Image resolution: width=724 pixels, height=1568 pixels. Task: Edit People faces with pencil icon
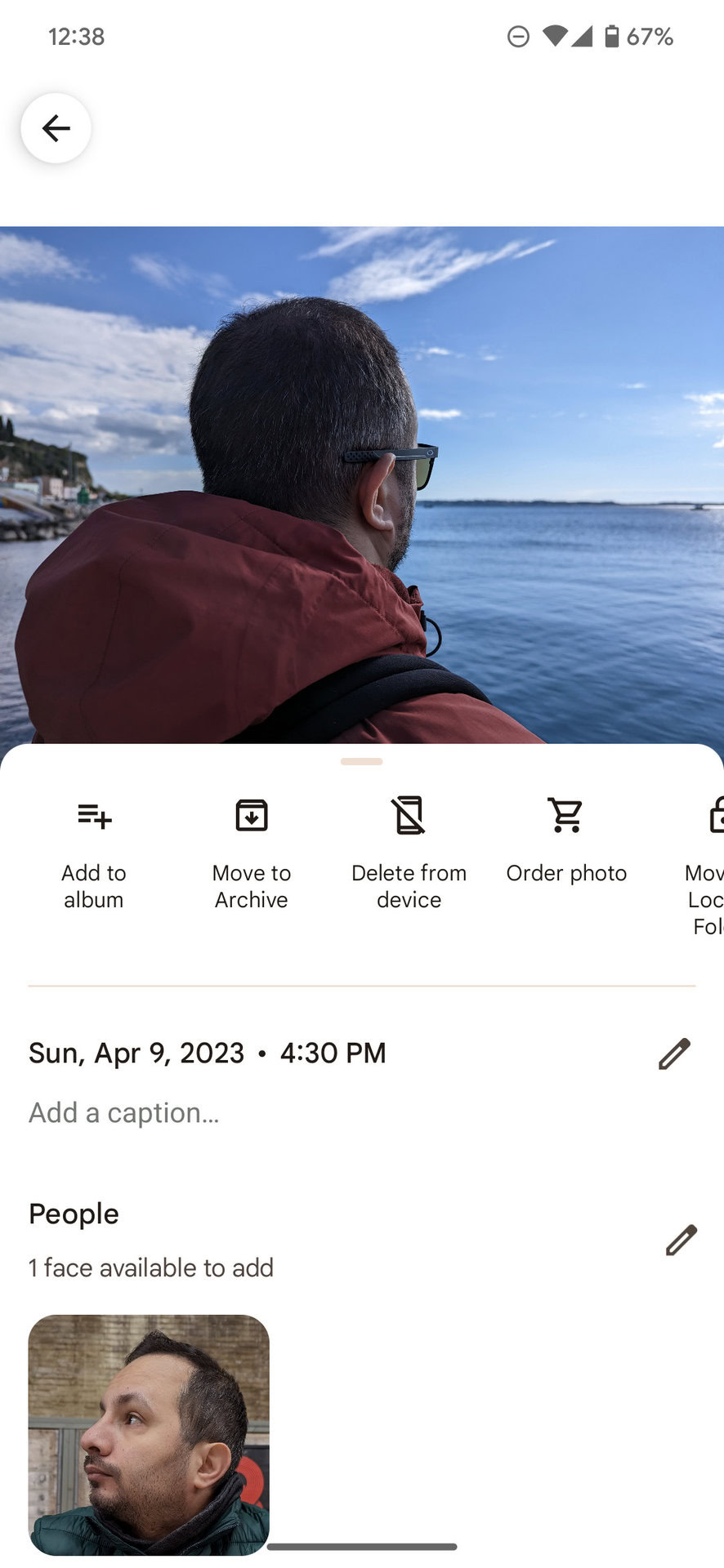point(681,1240)
